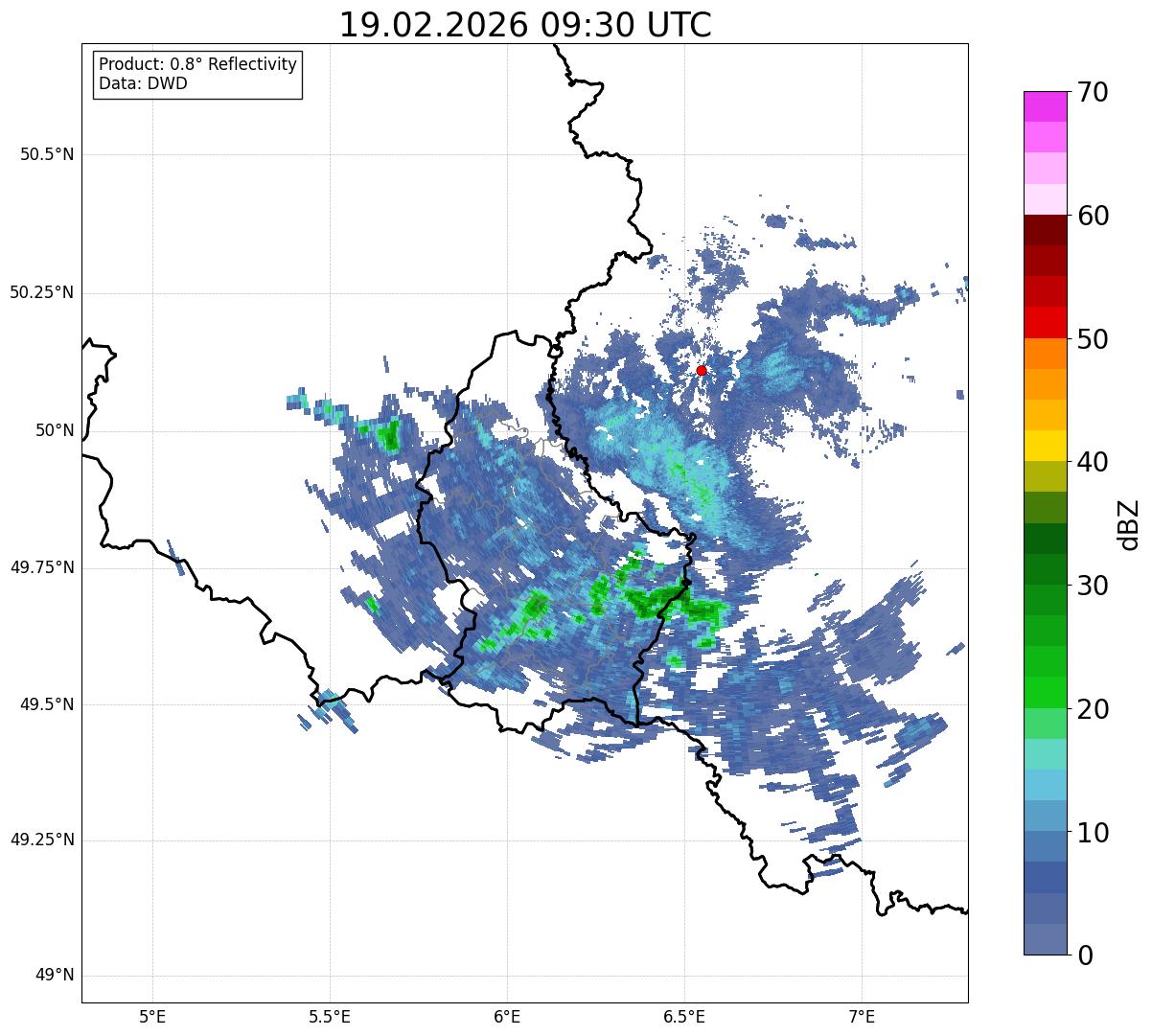
Task: Click the 50.25°N latitude label
Action: tap(41, 292)
